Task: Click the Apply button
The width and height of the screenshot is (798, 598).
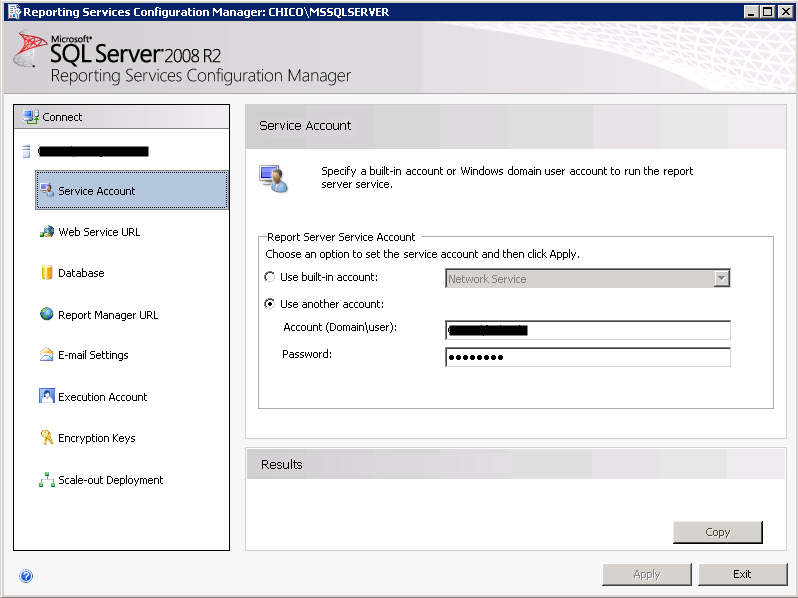Action: (647, 574)
